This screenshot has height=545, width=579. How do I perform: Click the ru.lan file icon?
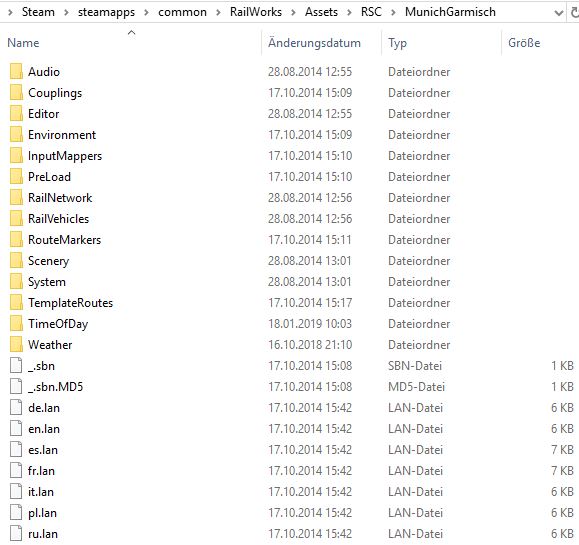coord(16,533)
